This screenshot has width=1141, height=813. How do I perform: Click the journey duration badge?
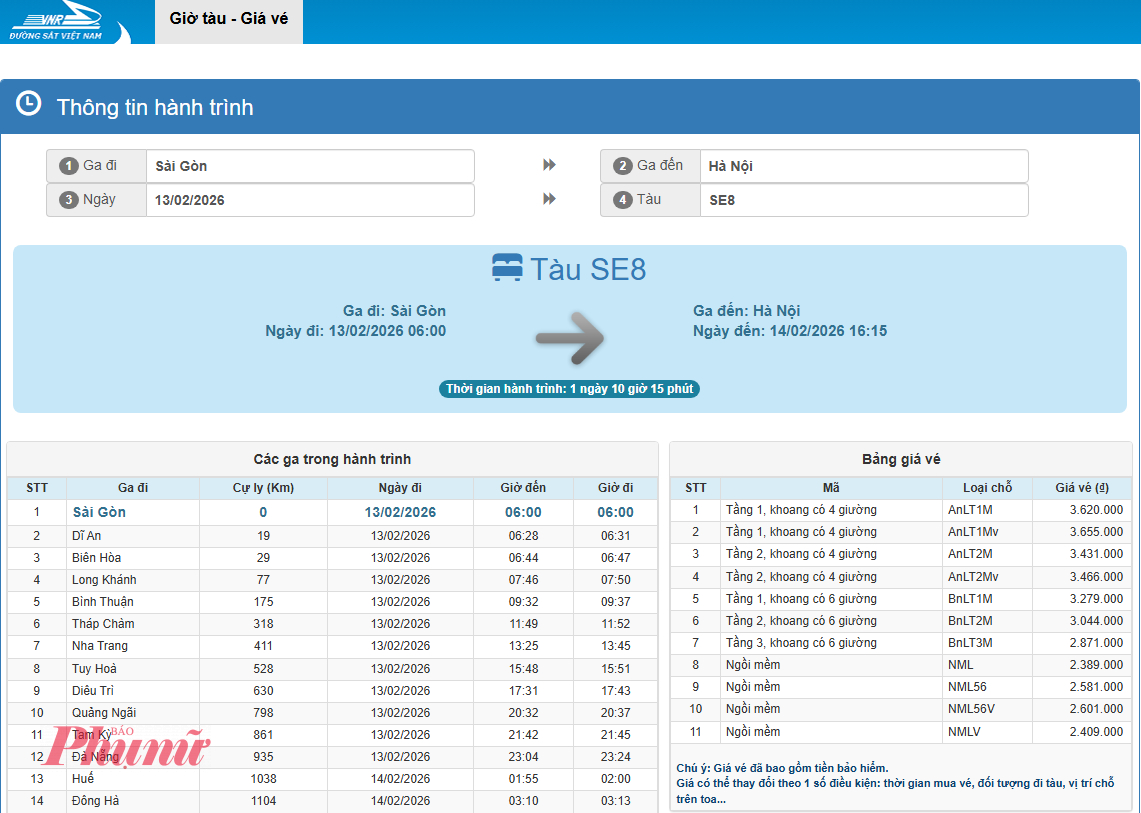click(x=569, y=389)
